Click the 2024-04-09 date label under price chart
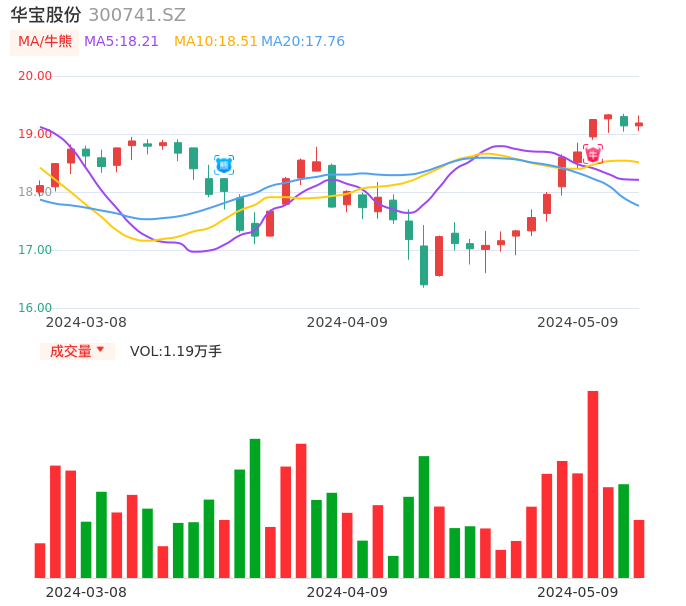This screenshot has width=686, height=606. (x=347, y=322)
